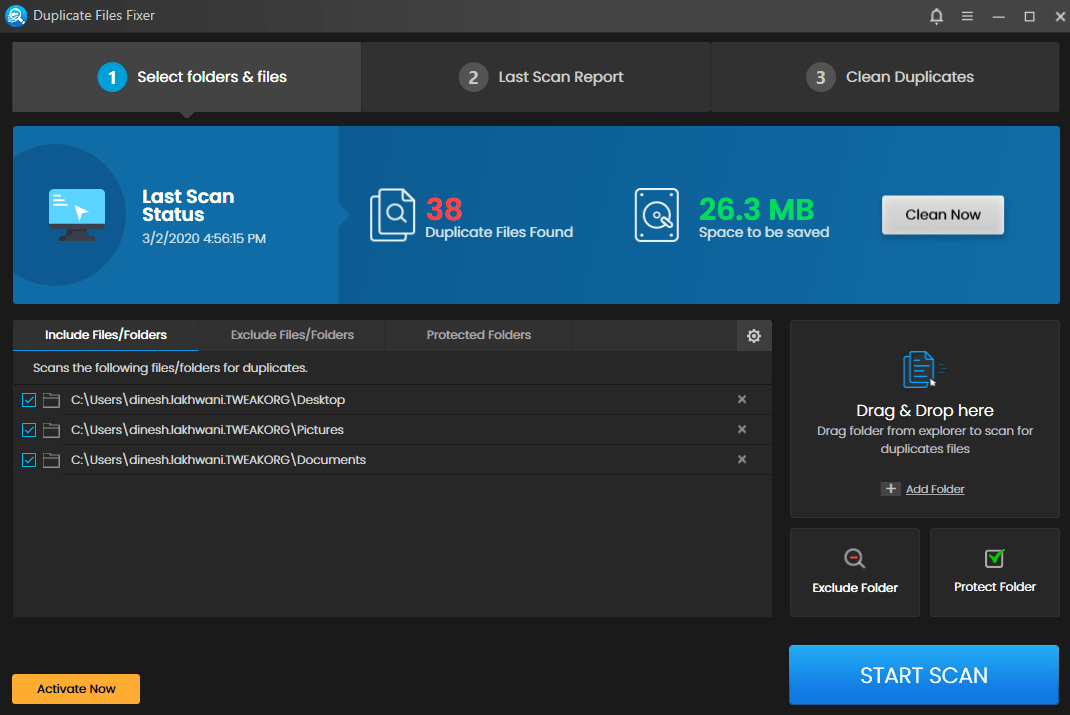Select the Desktop folder path text

click(x=207, y=400)
